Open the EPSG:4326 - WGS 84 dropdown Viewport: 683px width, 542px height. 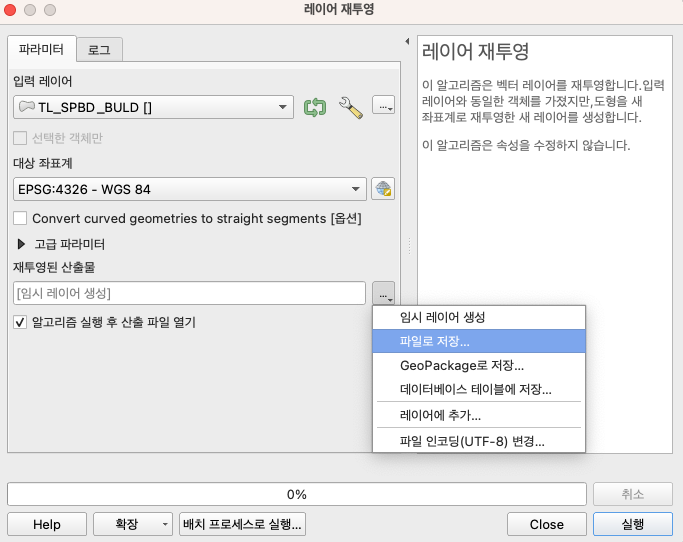[189, 189]
